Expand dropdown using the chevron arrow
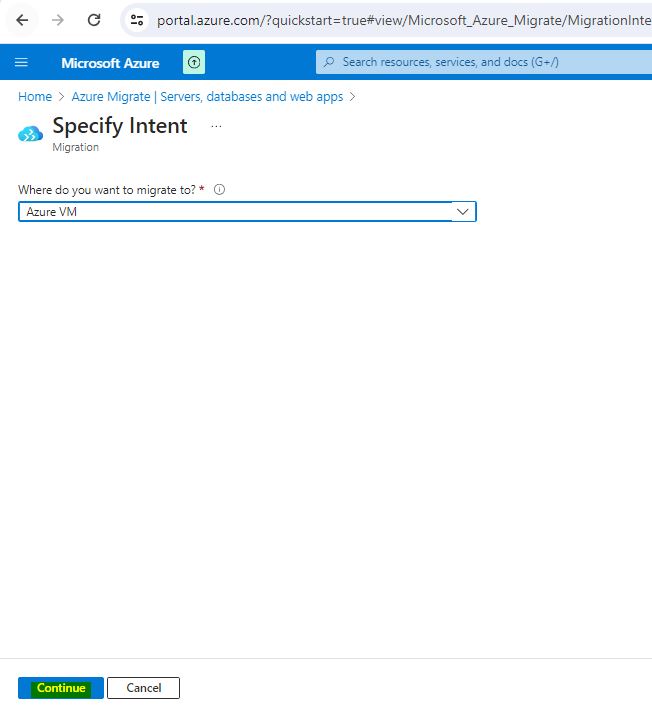The height and width of the screenshot is (712, 652). point(462,212)
